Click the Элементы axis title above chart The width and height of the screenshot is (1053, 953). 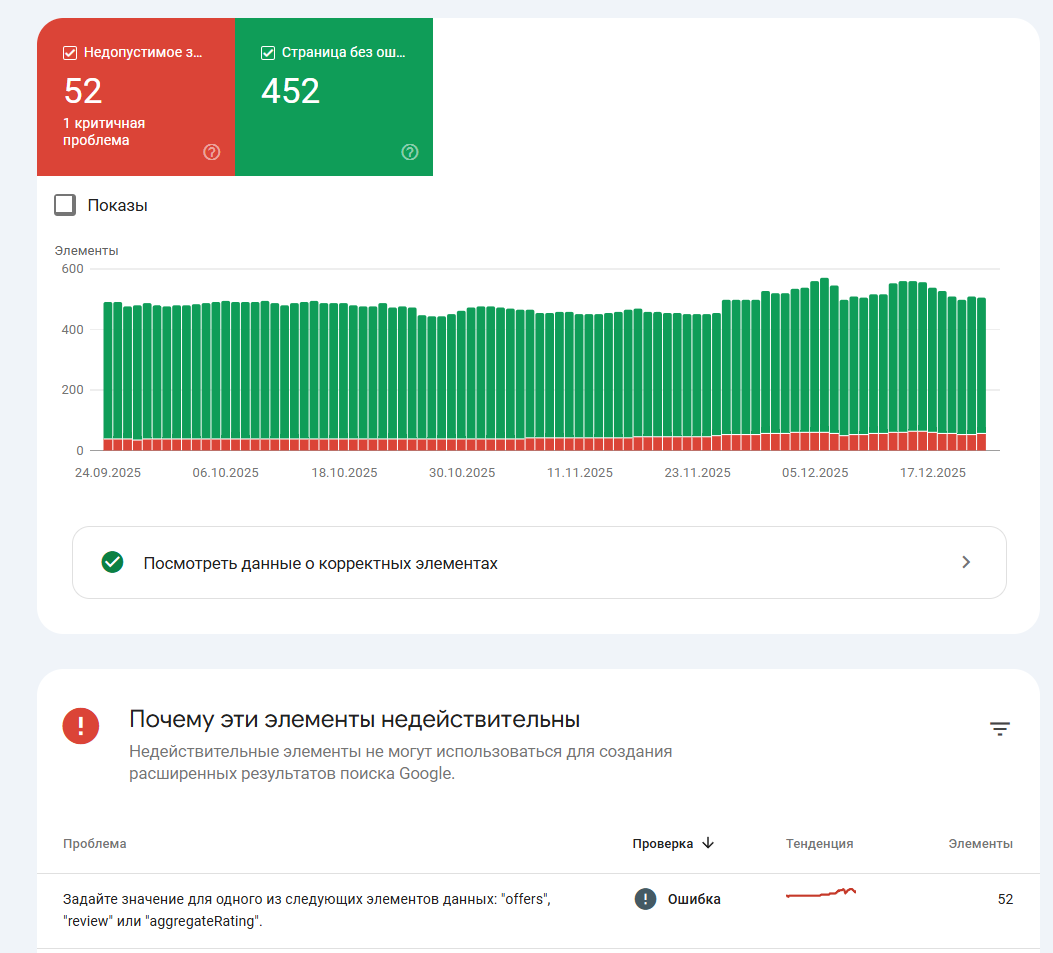87,251
